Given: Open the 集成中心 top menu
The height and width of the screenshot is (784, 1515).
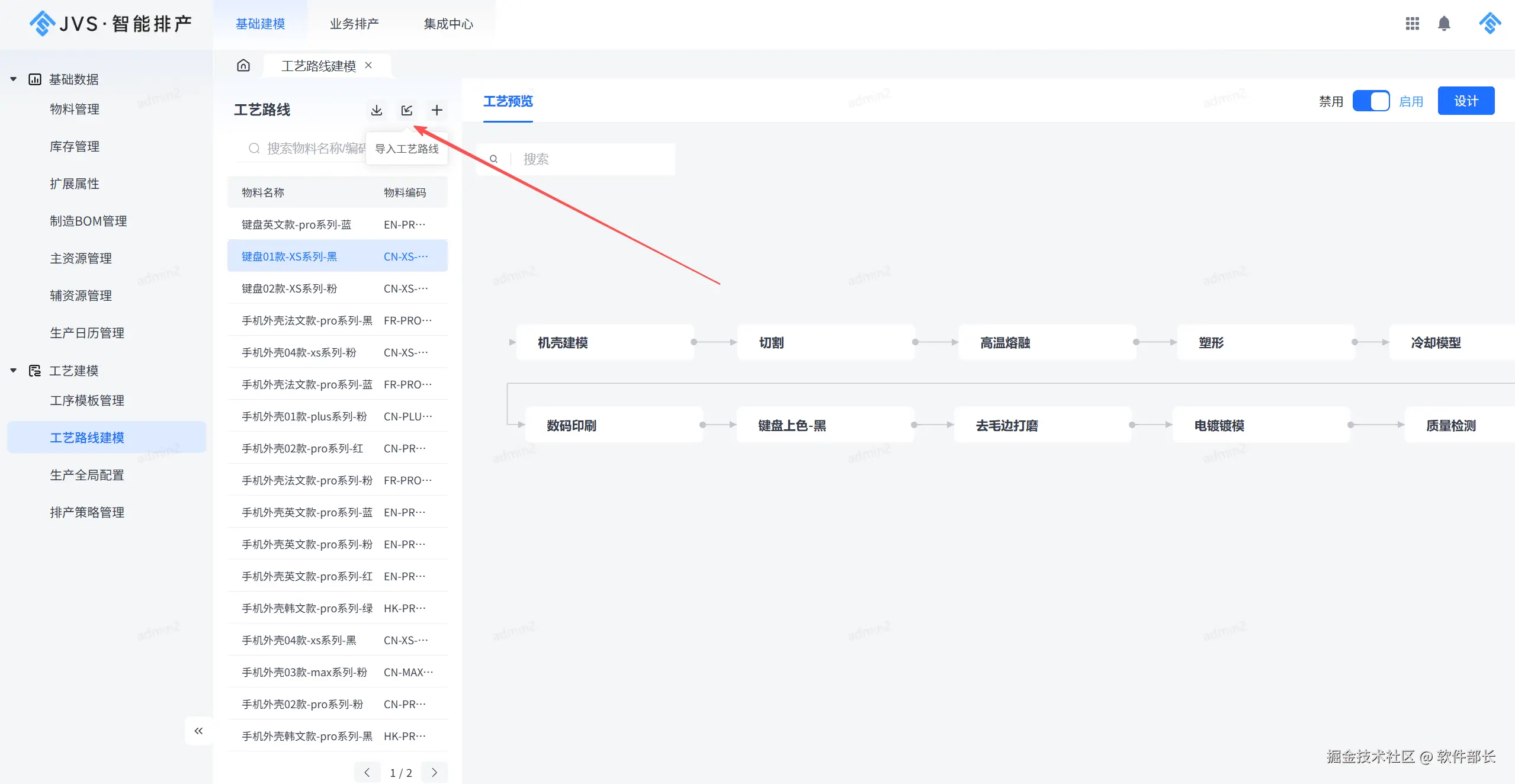Looking at the screenshot, I should (448, 24).
